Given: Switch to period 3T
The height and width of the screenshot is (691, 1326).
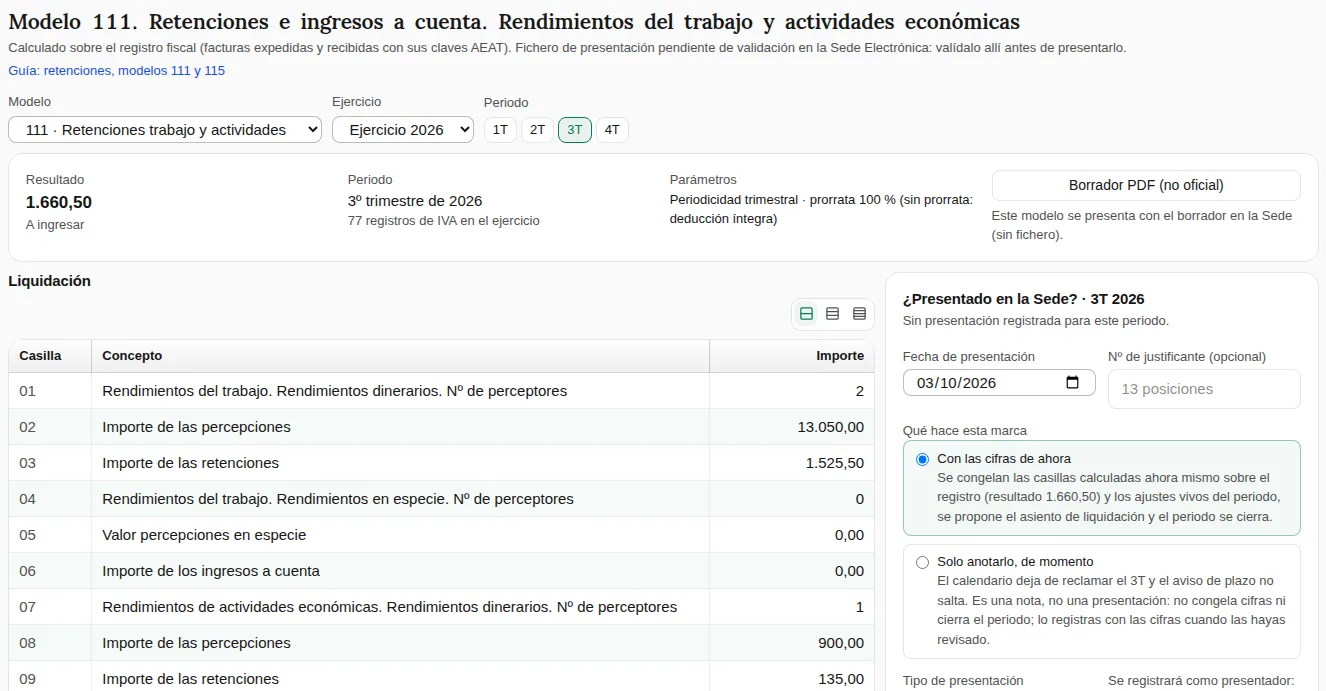Looking at the screenshot, I should click(575, 130).
